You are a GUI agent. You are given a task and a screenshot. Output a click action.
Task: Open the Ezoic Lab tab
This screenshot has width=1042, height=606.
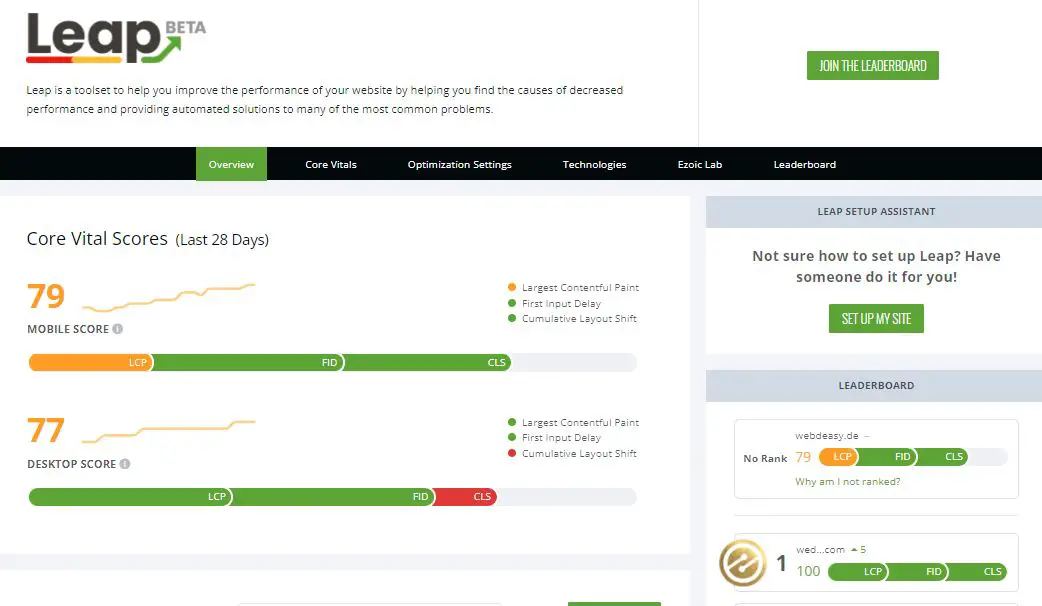click(x=700, y=164)
